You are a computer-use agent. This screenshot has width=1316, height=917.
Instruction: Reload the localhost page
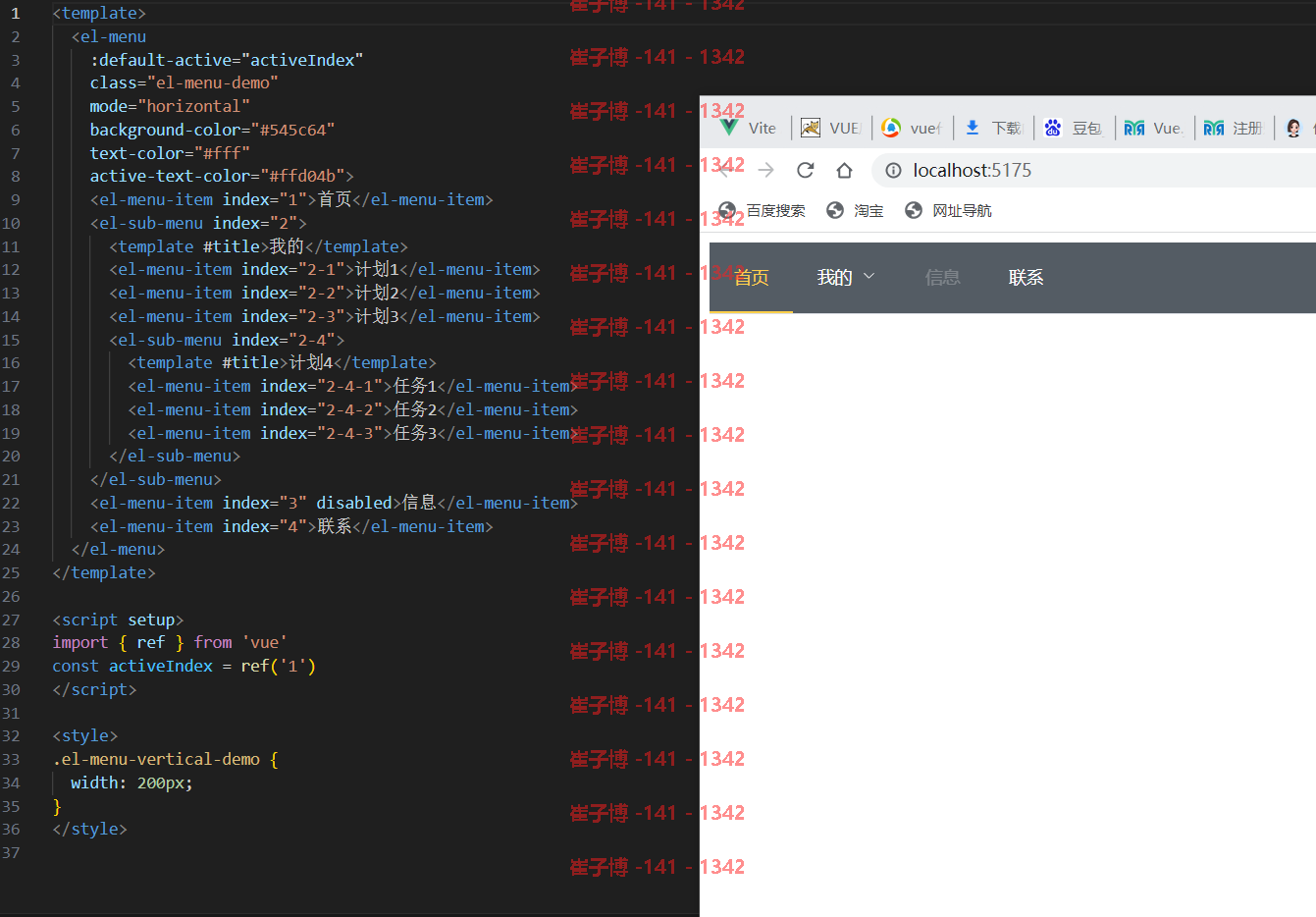point(806,171)
